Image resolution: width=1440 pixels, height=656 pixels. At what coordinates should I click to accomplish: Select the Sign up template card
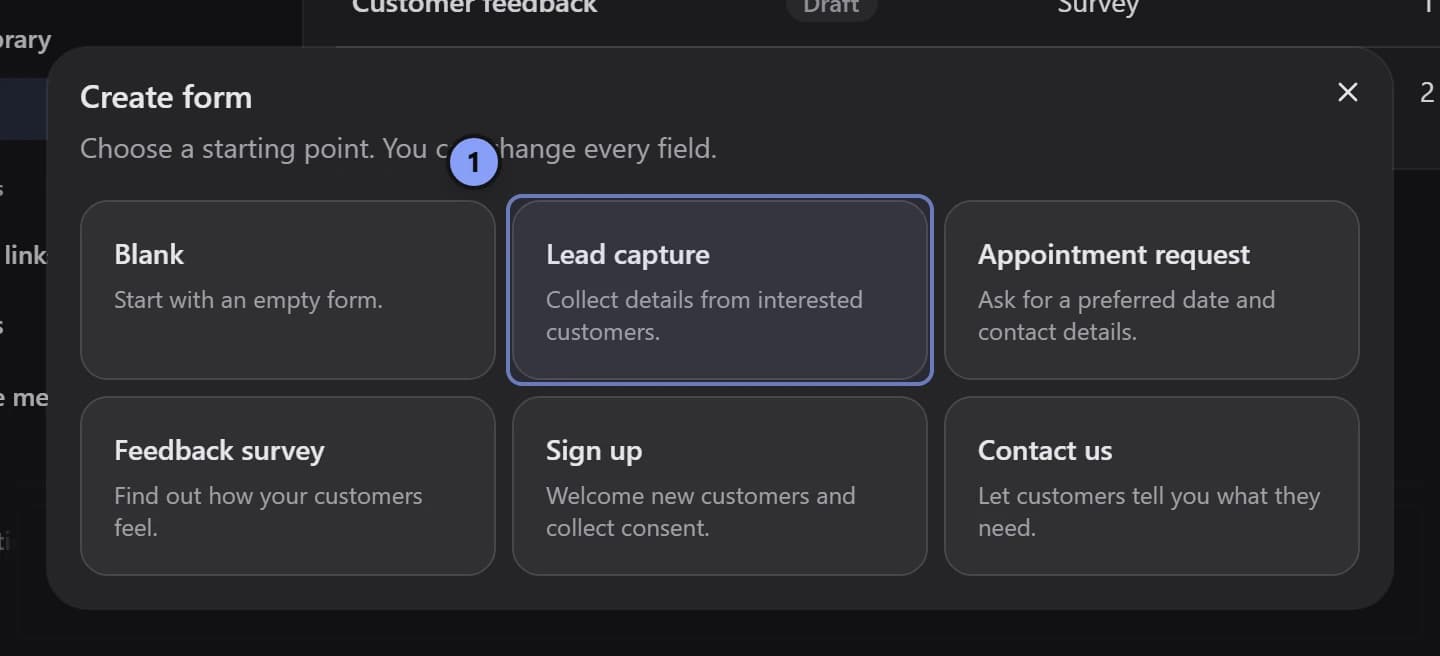(720, 486)
